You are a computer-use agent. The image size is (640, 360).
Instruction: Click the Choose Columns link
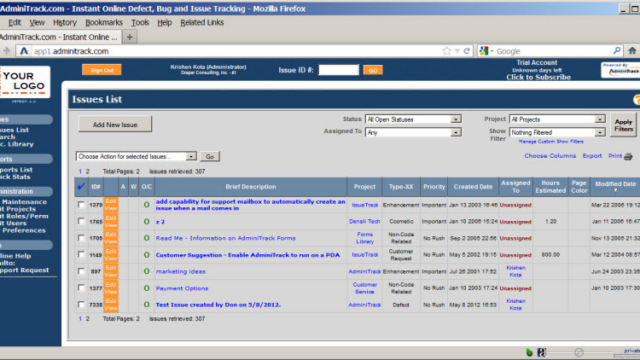(550, 156)
